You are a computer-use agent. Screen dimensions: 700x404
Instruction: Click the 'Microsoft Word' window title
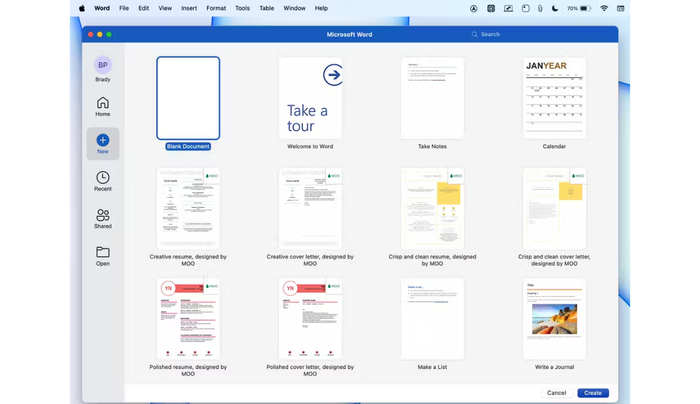[350, 34]
